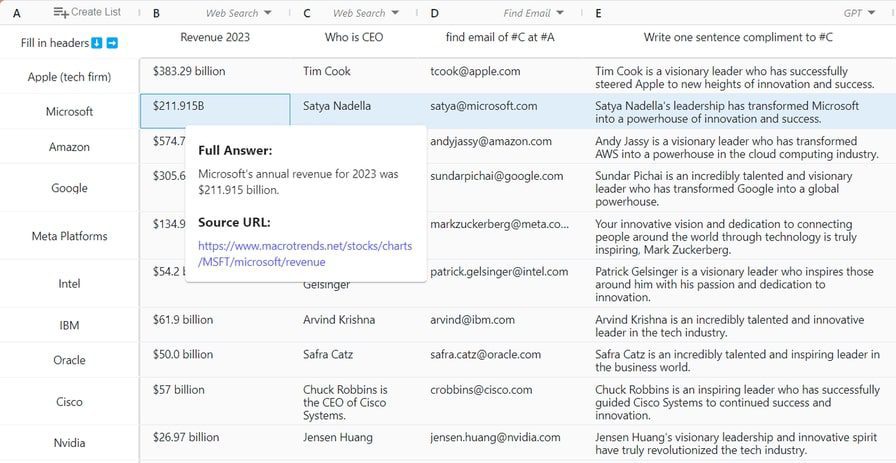Viewport: 896px width, 463px height.
Task: Edit the Who is CEO header
Action: click(x=354, y=38)
